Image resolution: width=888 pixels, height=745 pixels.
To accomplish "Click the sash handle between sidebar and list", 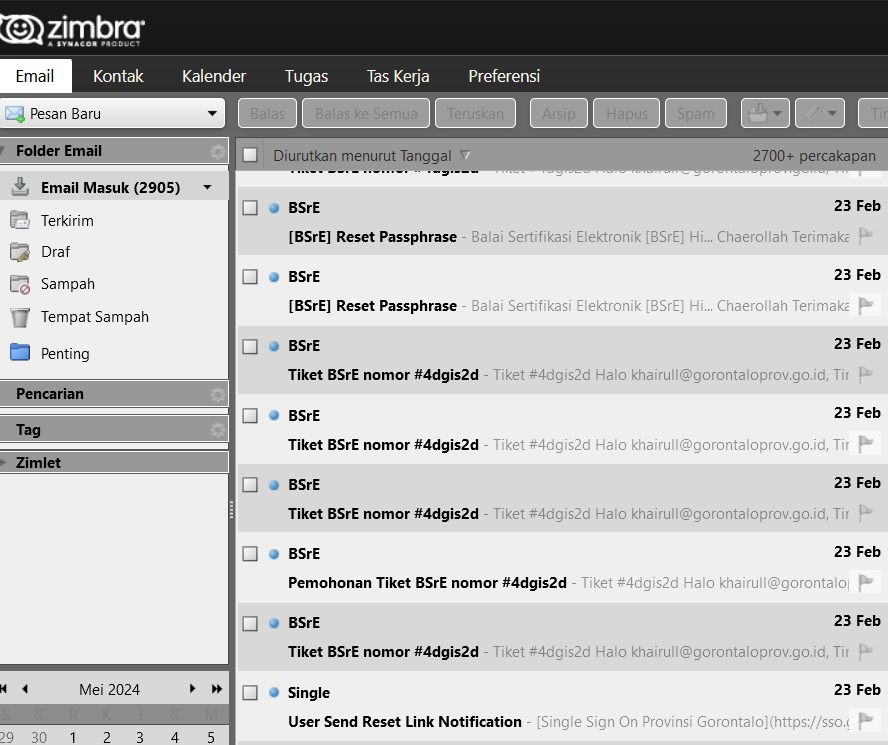I will click(232, 510).
